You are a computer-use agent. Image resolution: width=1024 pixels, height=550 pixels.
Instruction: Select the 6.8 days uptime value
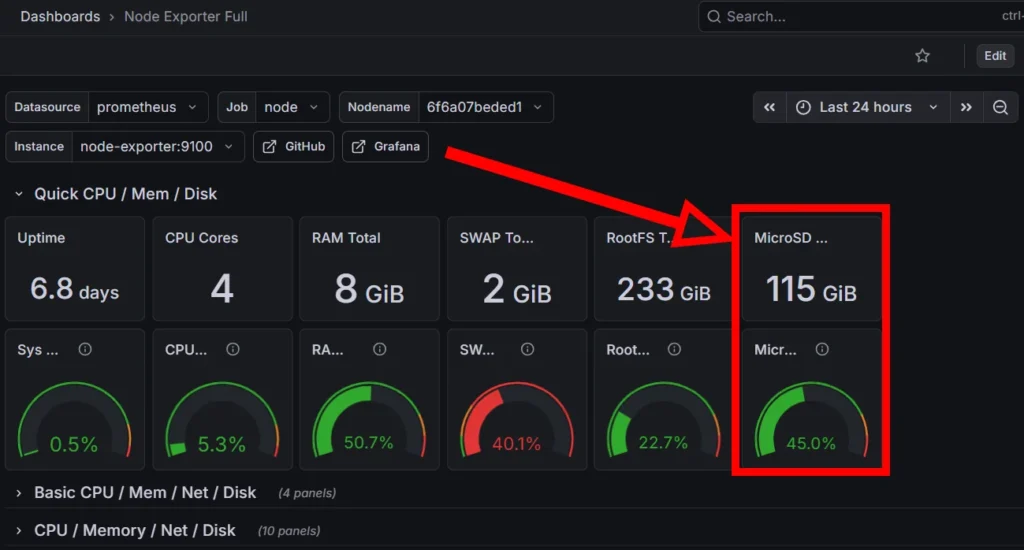coord(74,289)
